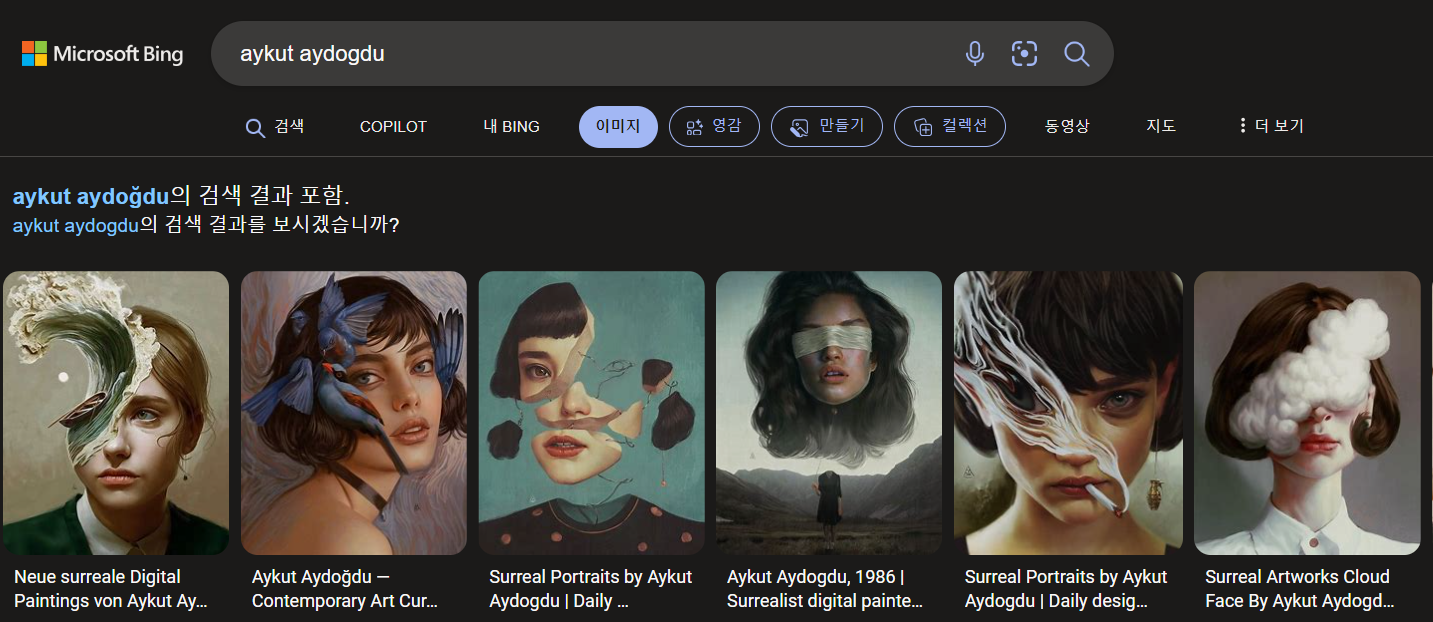The image size is (1433, 622).
Task: Switch to the 검색 tab
Action: coord(275,127)
